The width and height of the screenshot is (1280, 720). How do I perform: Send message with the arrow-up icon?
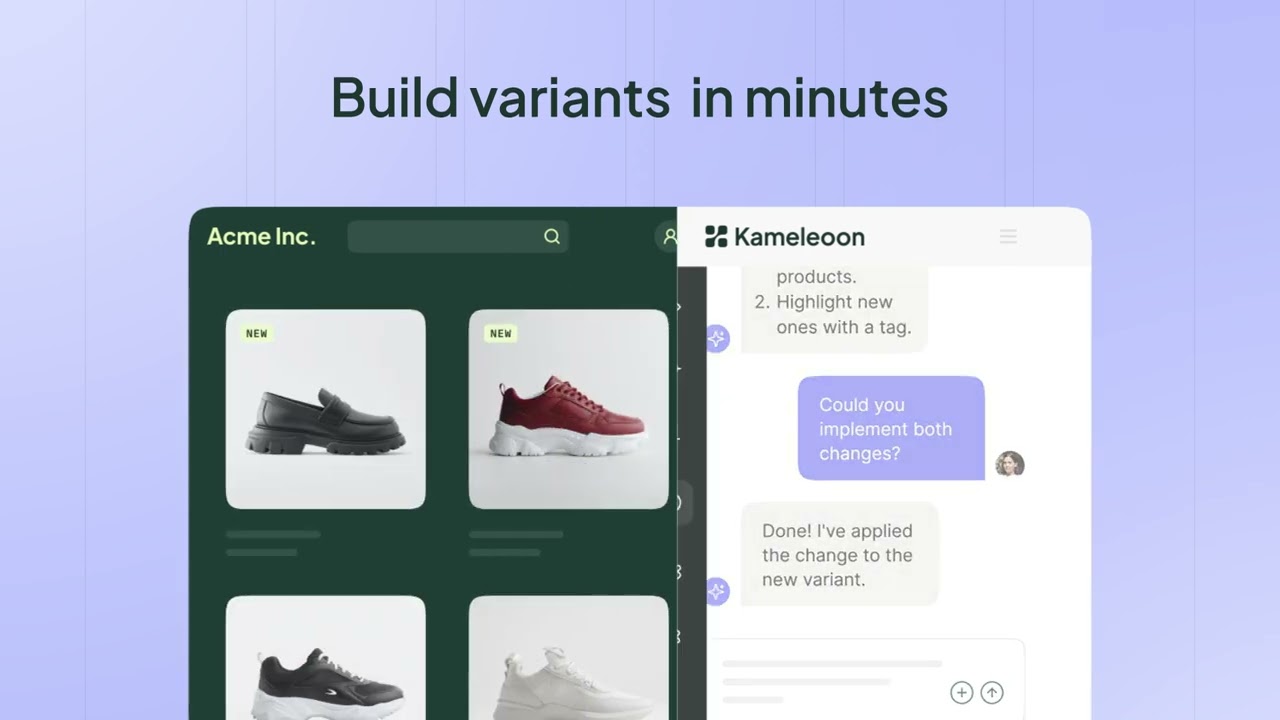(x=992, y=692)
